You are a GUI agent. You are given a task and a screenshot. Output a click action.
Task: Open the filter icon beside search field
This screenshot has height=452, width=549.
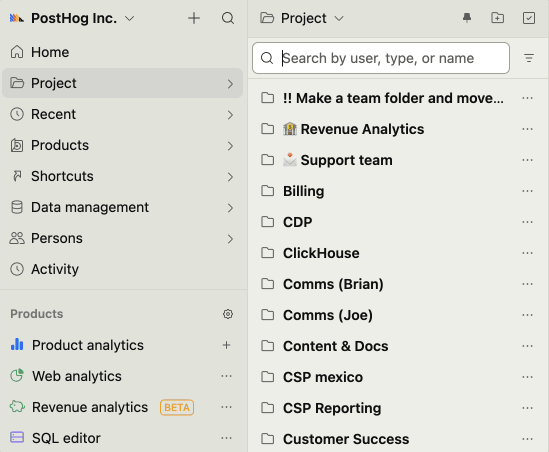529,58
